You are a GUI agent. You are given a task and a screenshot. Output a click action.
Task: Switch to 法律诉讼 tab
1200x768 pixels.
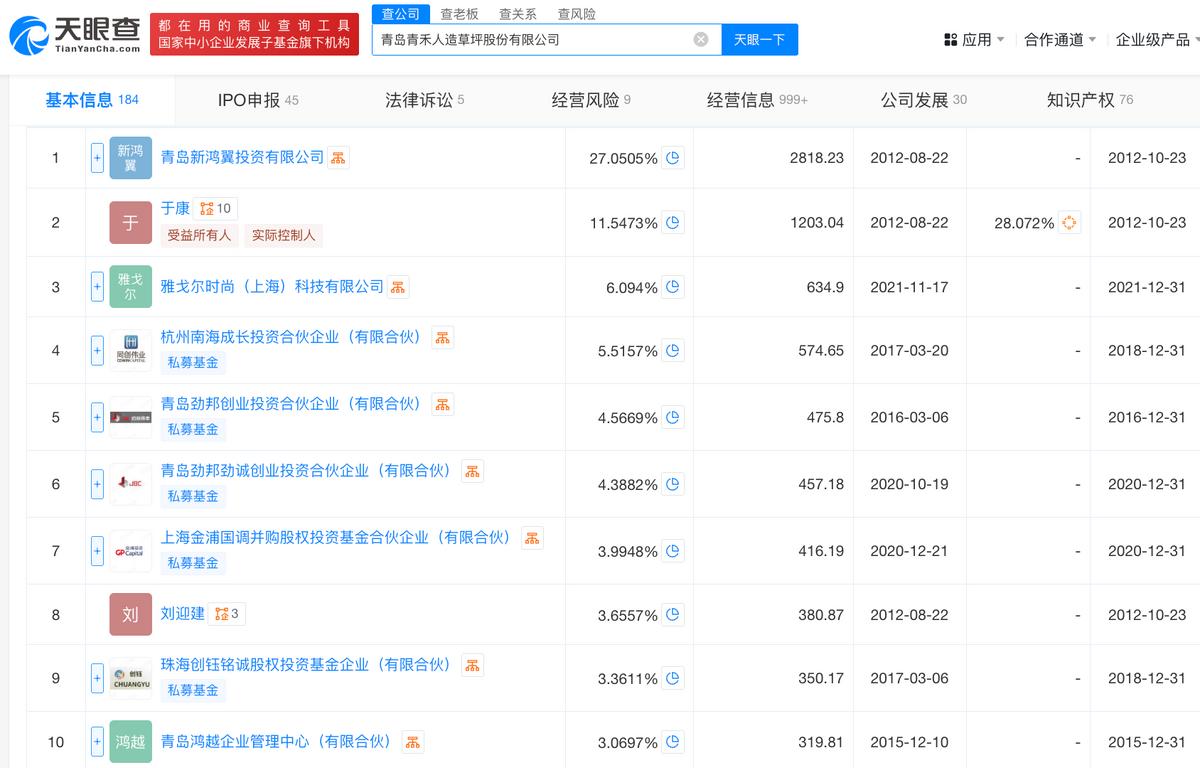point(424,100)
